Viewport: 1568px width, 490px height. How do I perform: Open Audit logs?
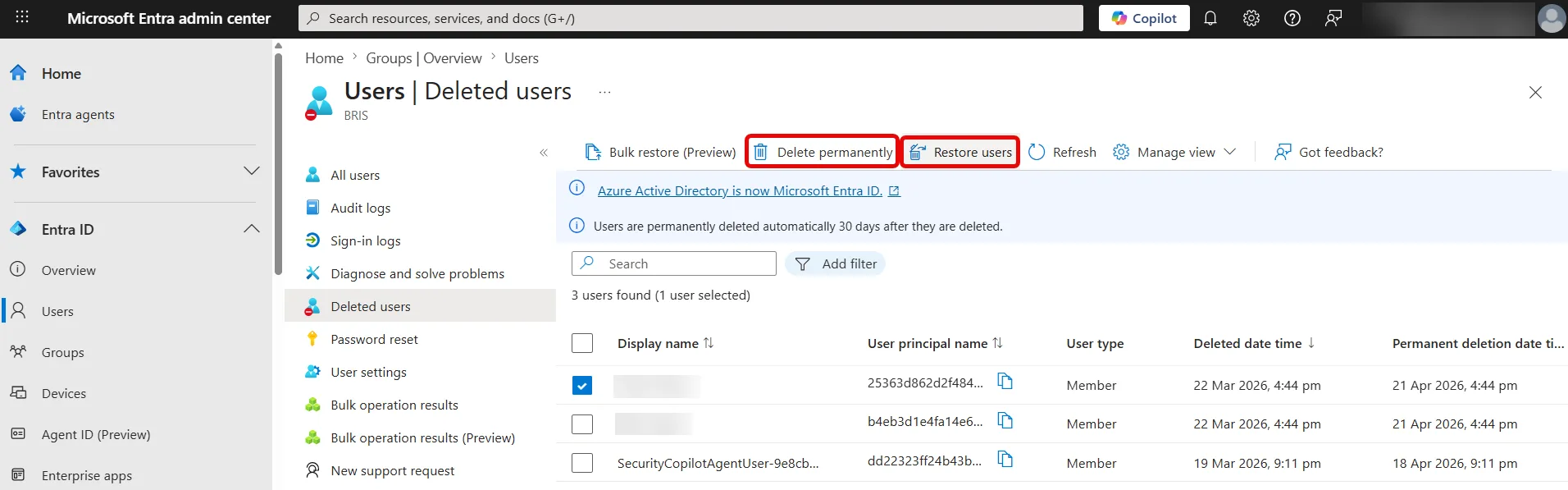pos(360,208)
